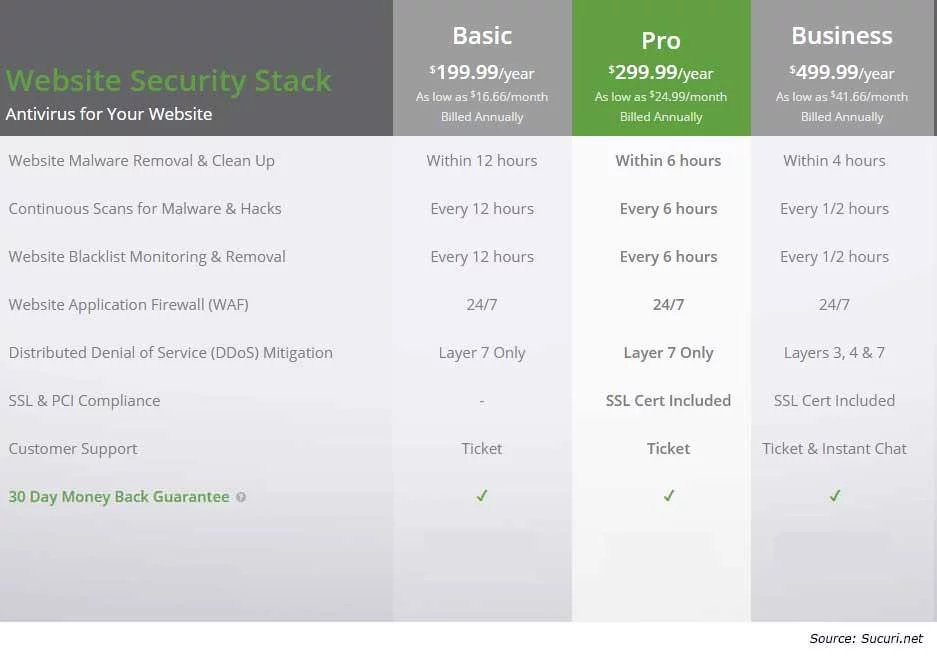Select the Business plan header
Screen dimensions: 937x658
tap(842, 68)
